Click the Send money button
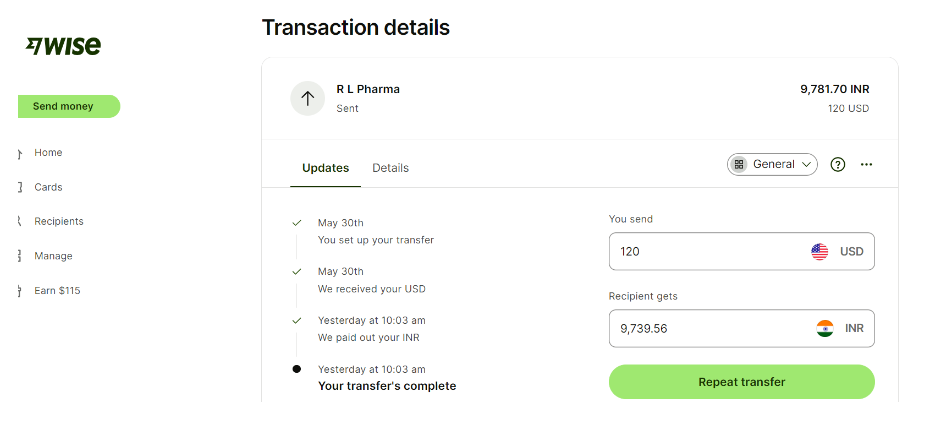Screen dimensions: 931x439 point(68,106)
